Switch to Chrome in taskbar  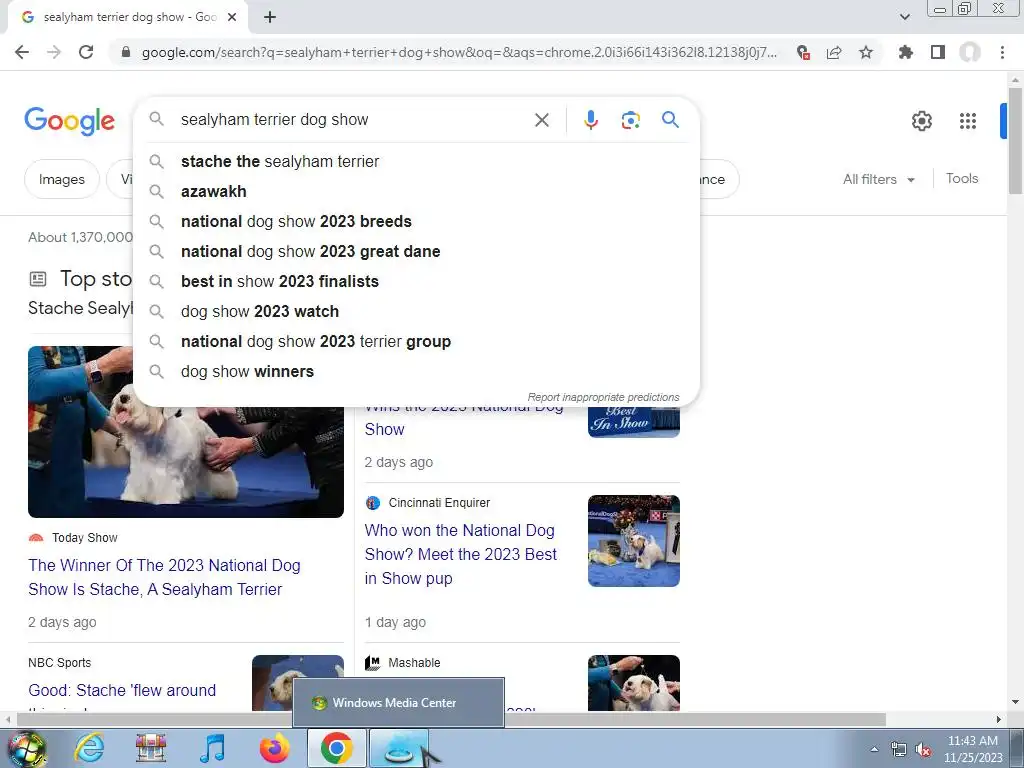point(337,748)
